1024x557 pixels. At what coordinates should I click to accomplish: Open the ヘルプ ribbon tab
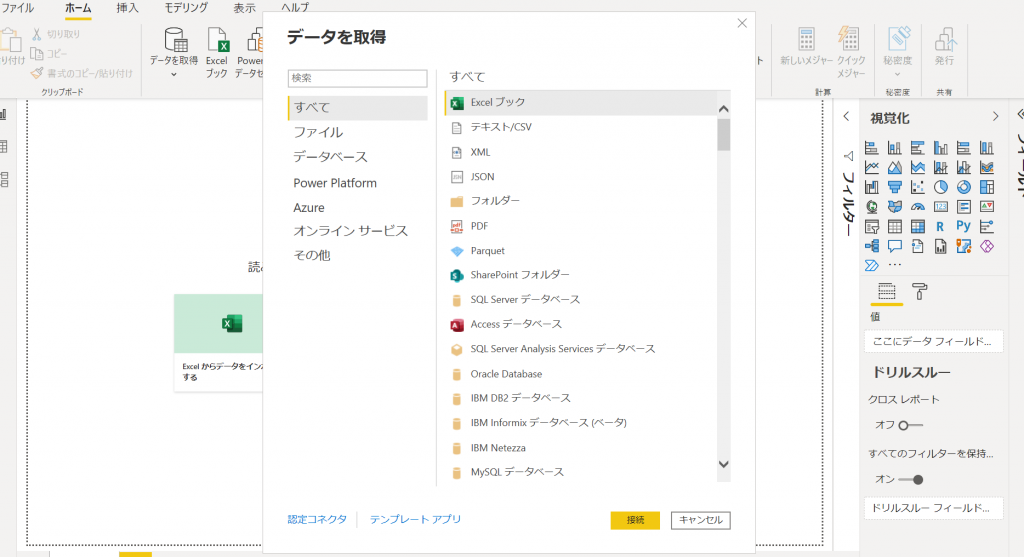[295, 8]
